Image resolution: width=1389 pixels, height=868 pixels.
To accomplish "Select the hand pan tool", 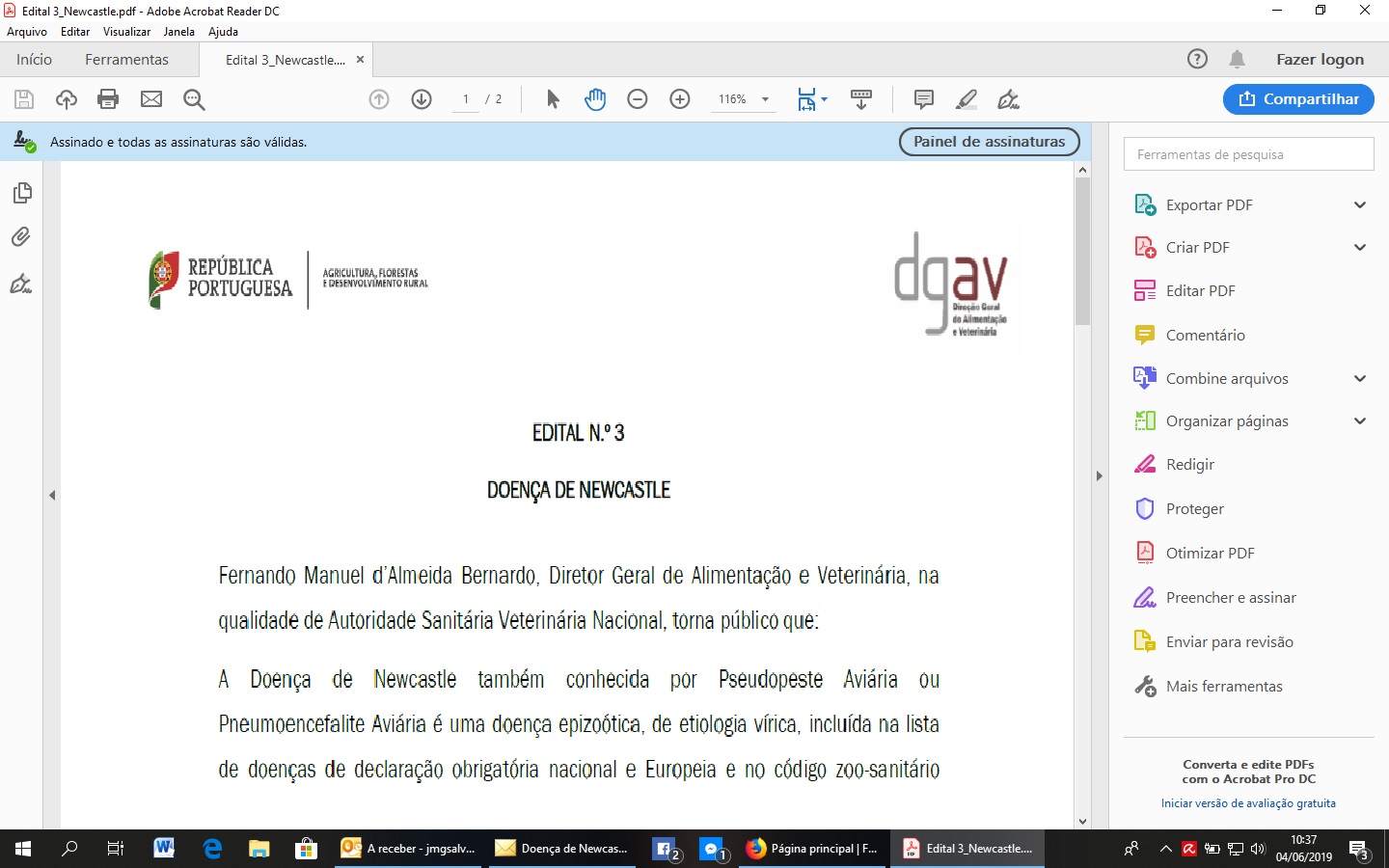I will 595,99.
